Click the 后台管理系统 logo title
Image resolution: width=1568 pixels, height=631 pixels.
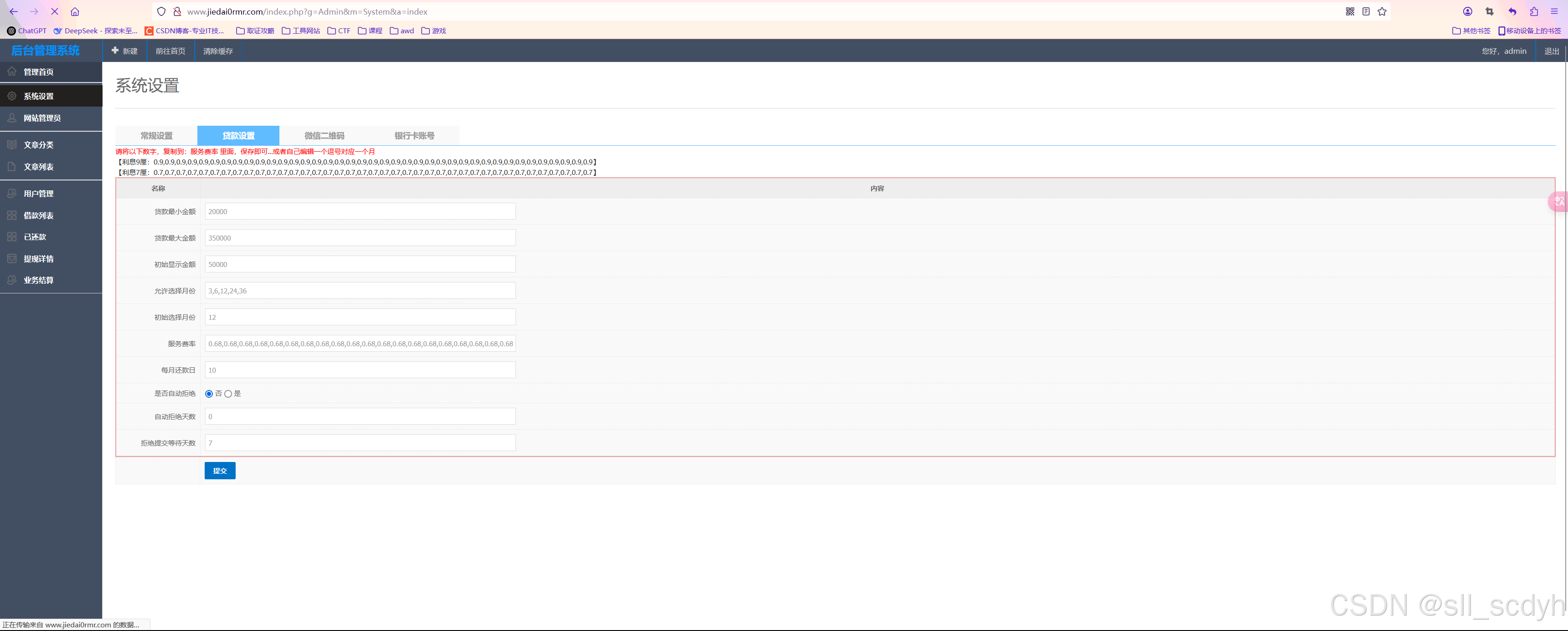click(x=46, y=51)
